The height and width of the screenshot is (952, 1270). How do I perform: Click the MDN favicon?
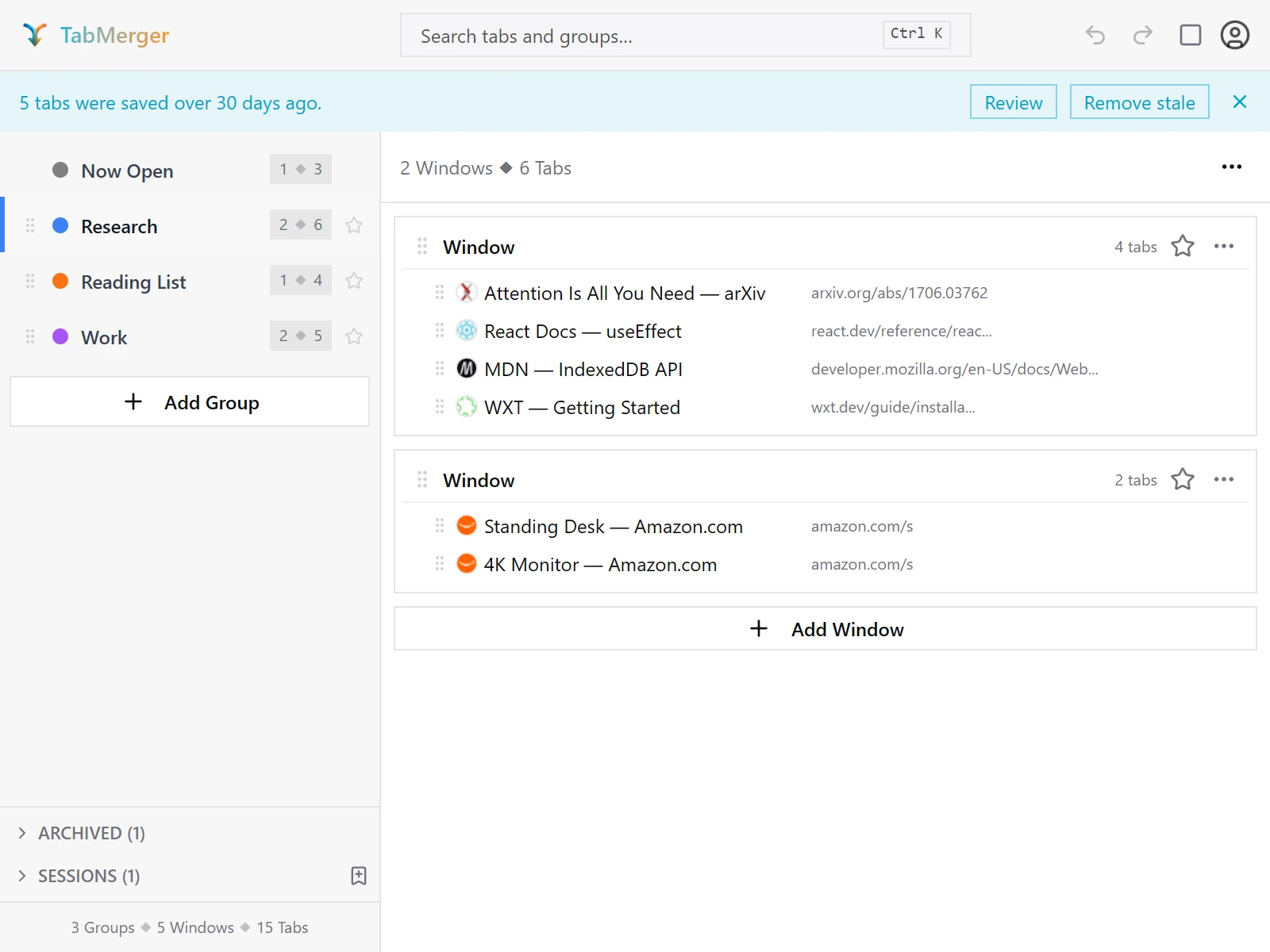tap(467, 368)
